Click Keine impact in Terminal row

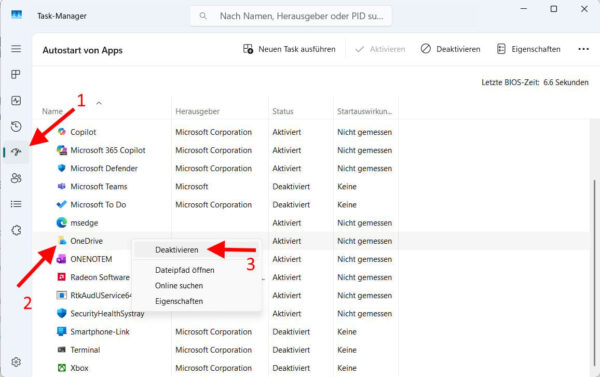point(347,350)
